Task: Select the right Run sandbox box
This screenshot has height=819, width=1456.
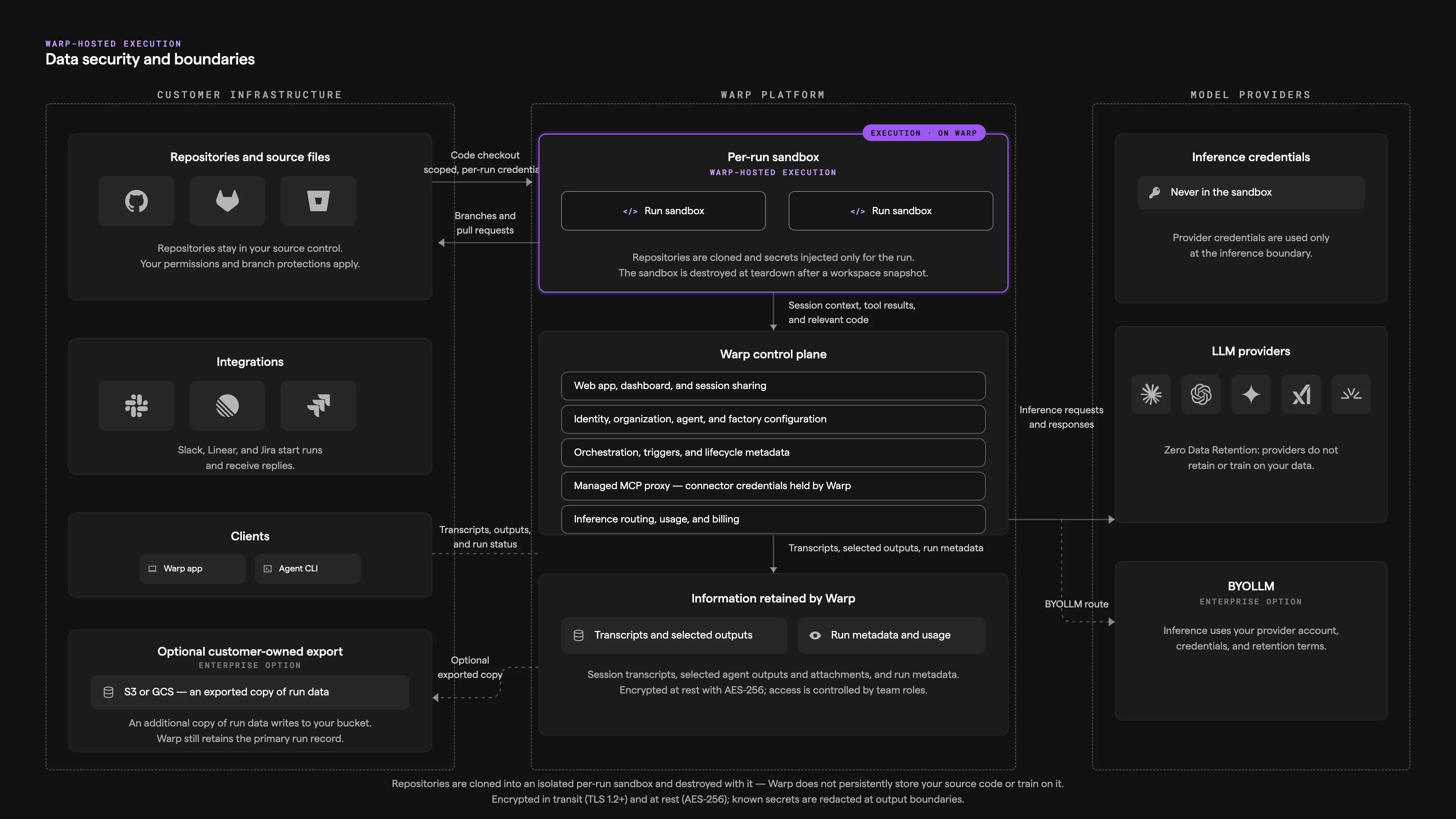Action: tap(890, 211)
